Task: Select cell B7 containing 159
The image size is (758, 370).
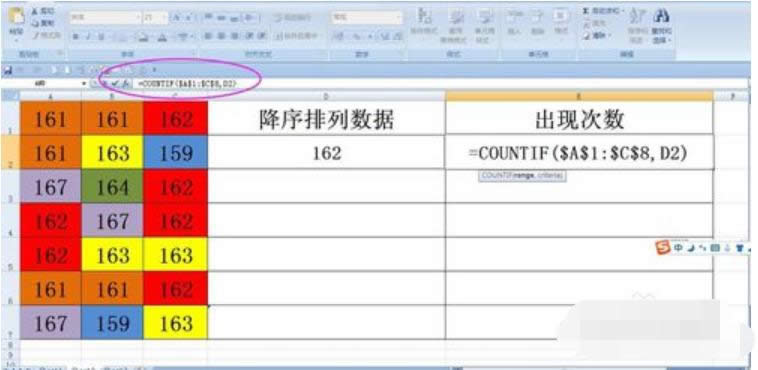Action: click(x=112, y=323)
